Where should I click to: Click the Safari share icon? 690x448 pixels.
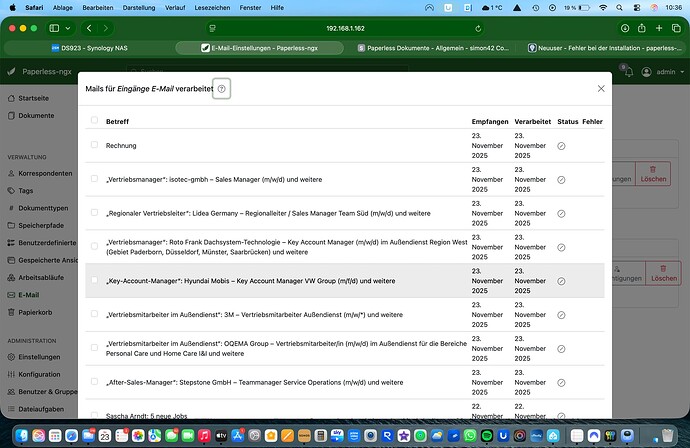point(642,28)
